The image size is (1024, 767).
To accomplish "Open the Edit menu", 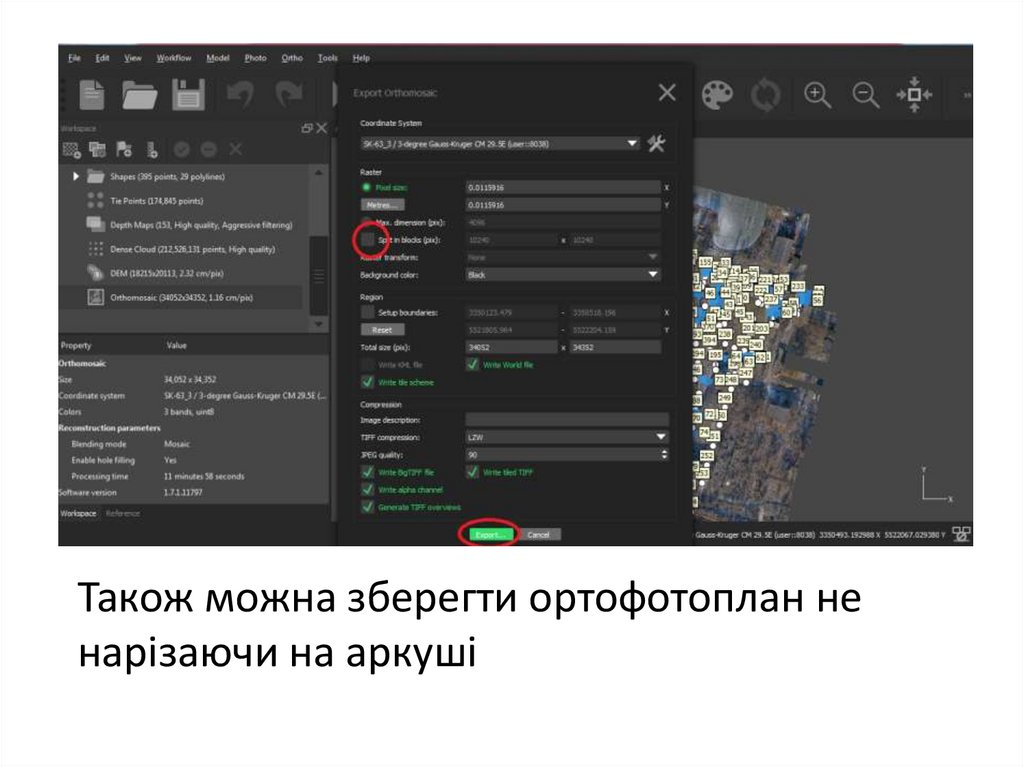I will click(x=103, y=58).
